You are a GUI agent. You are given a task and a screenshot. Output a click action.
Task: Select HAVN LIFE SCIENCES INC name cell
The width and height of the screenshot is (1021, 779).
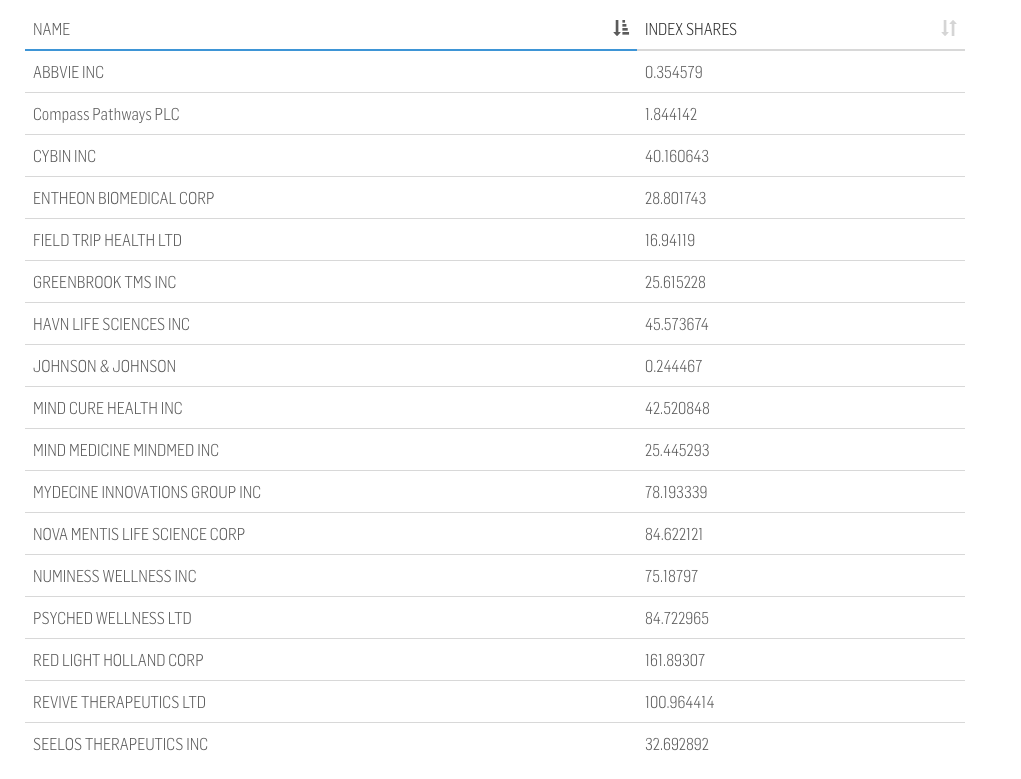[111, 324]
